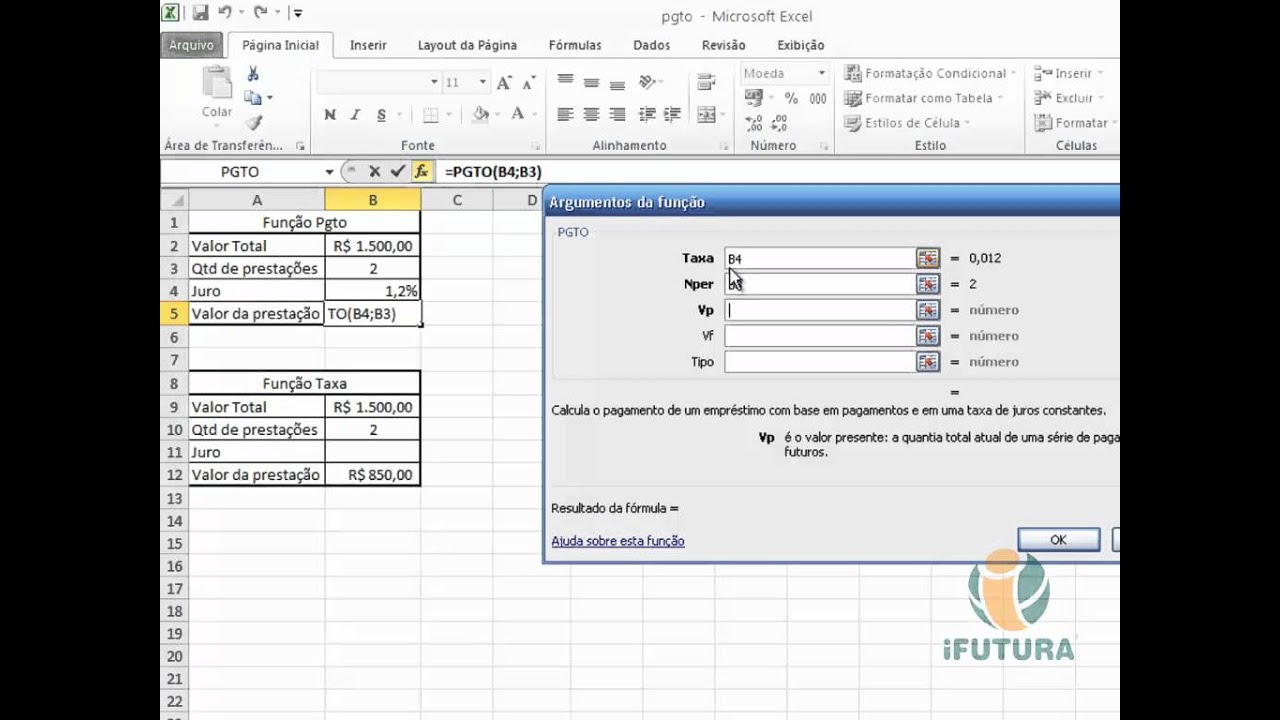Switch to the Dados tab
Viewport: 1280px width, 720px height.
652,45
